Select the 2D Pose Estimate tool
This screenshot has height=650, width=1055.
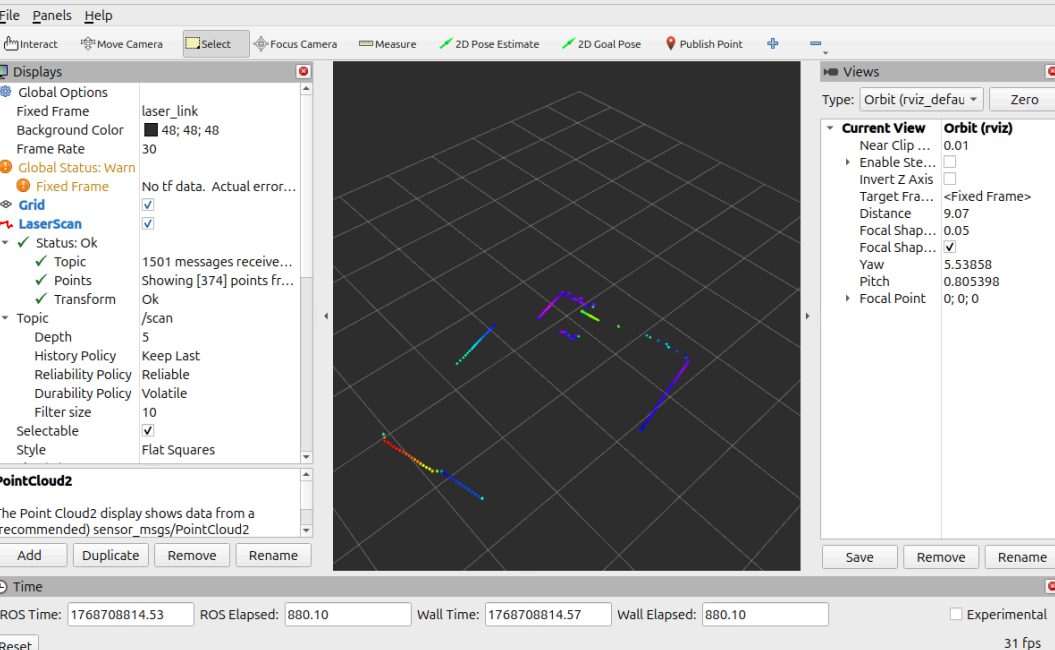[489, 44]
